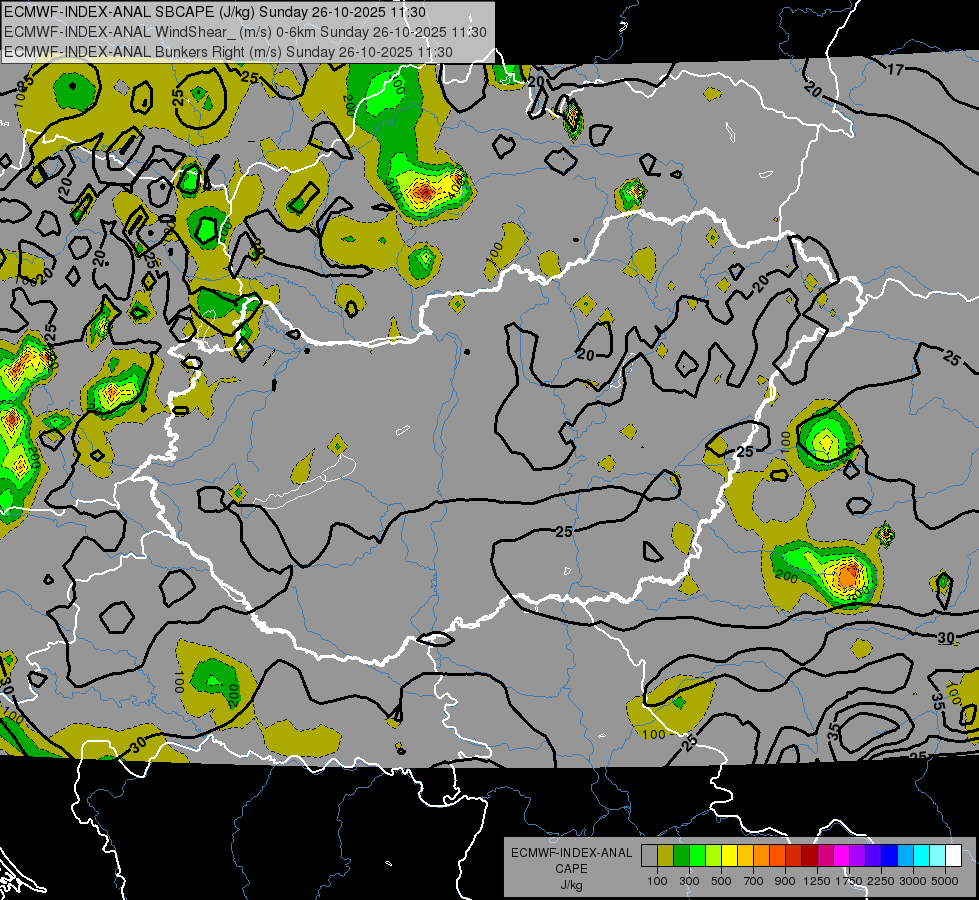Select the bright cyan legend swatch
This screenshot has width=979, height=900.
pos(922,856)
